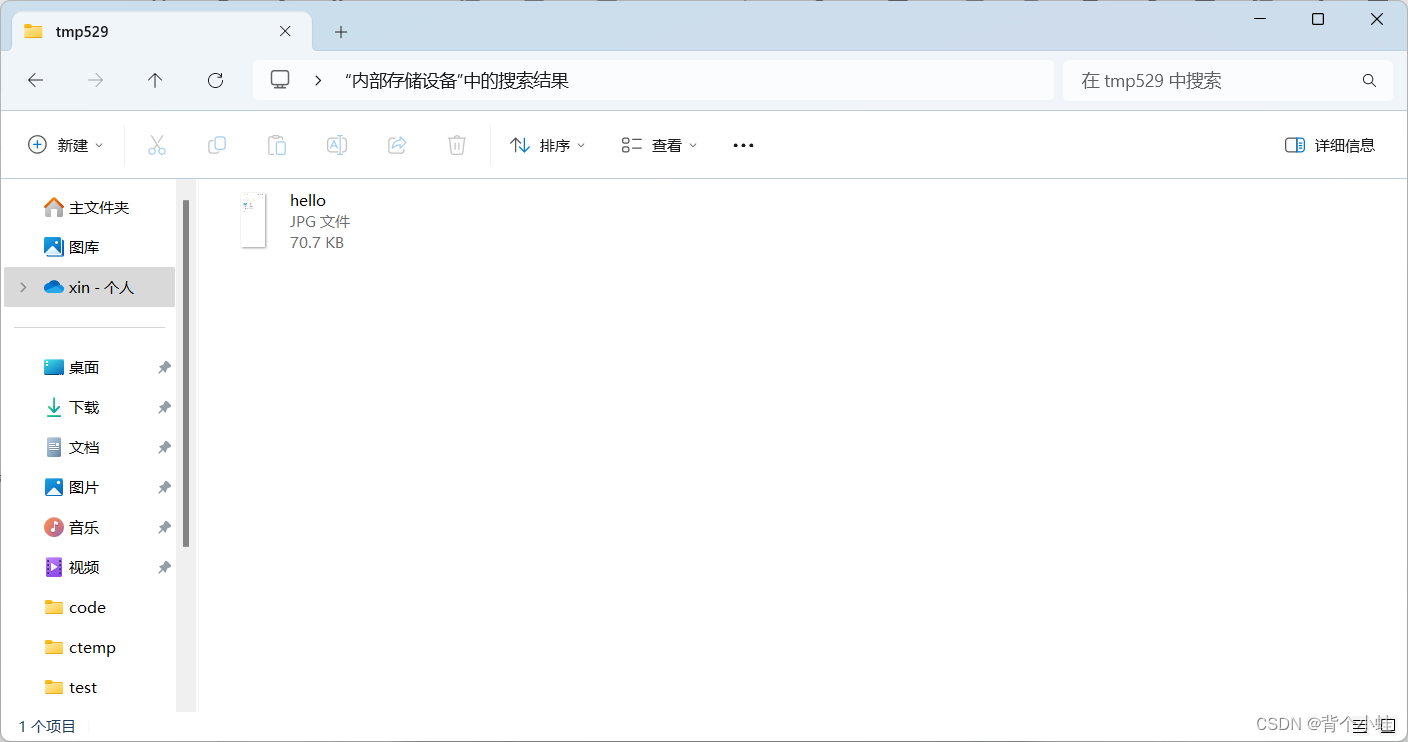1408x742 pixels.
Task: Click the Paste icon in the toolbar
Action: coord(277,145)
